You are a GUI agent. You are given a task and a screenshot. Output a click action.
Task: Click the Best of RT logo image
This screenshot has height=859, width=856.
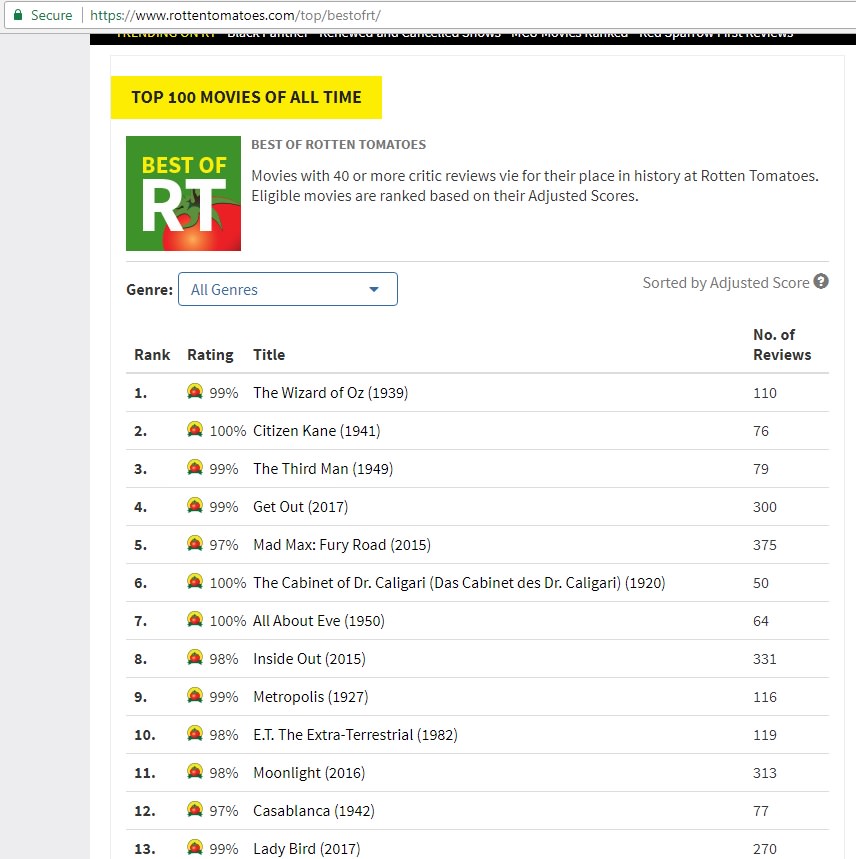[x=183, y=193]
